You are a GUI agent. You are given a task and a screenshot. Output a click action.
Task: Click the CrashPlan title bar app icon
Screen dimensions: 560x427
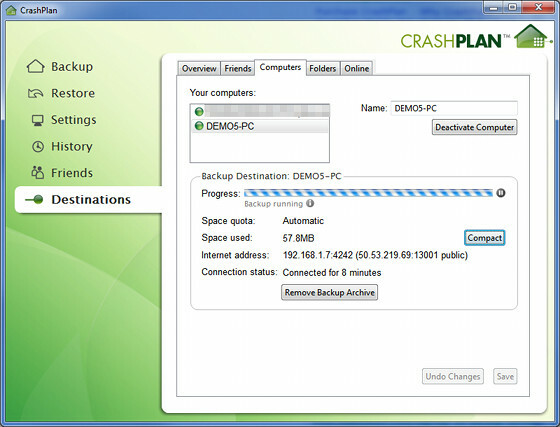[x=11, y=10]
